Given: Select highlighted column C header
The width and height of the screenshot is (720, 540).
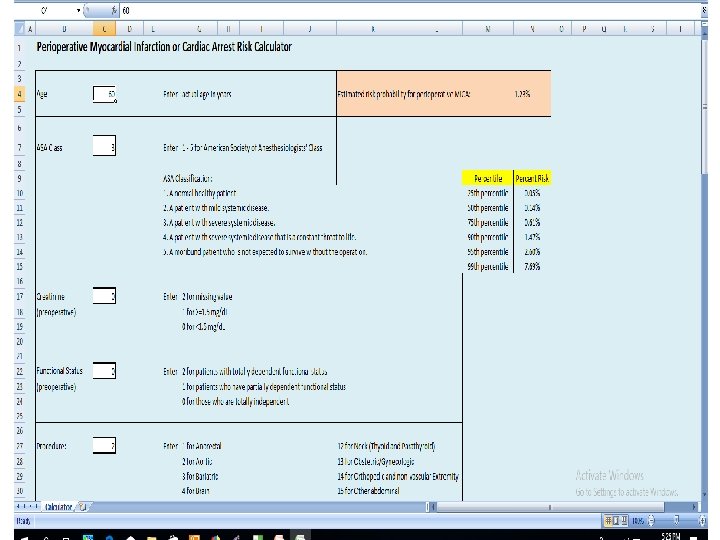Looking at the screenshot, I should pos(104,29).
